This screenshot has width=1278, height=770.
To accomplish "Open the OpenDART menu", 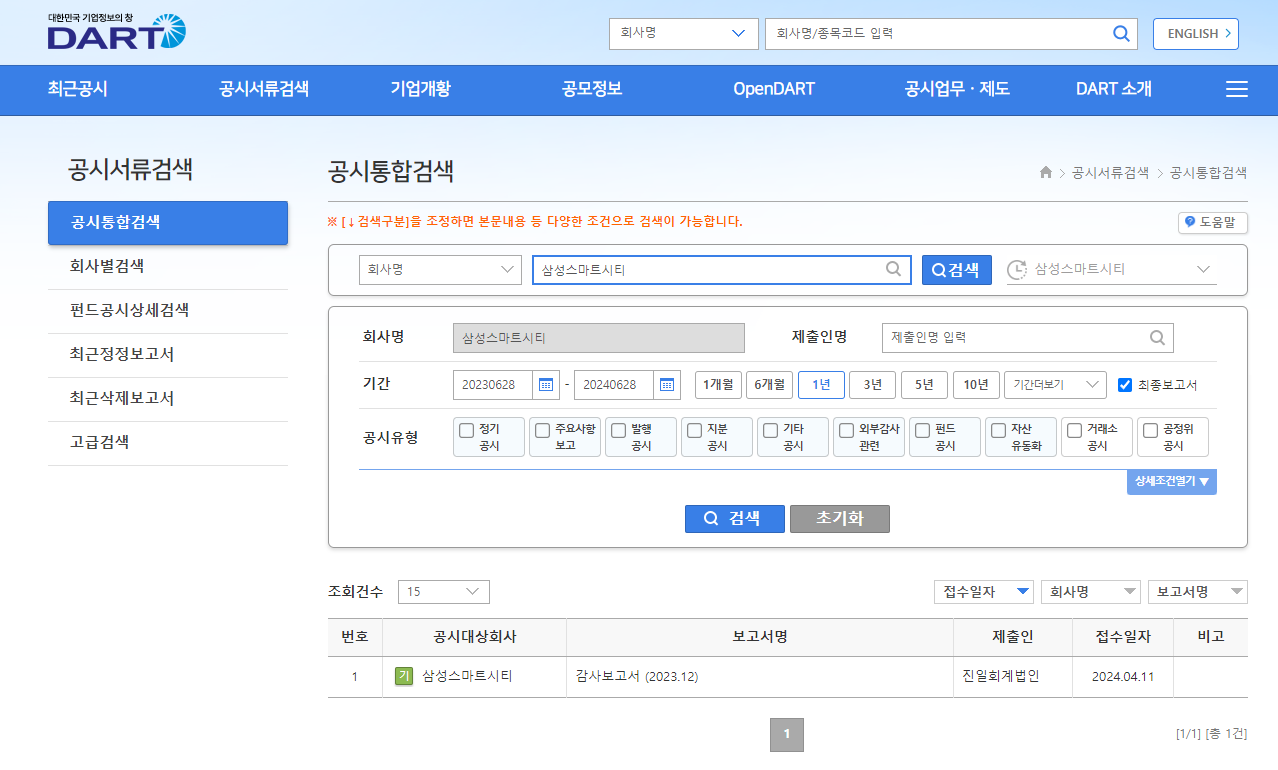I will pyautogui.click(x=774, y=89).
